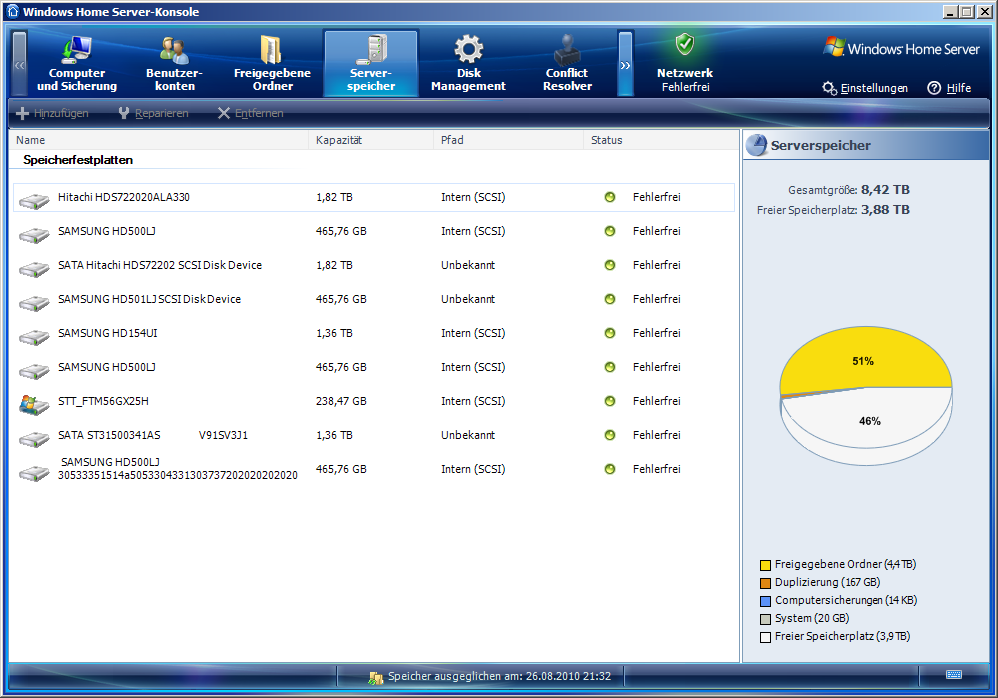Click the orange Duplizierung legend swatch
The image size is (998, 698).
tap(766, 583)
